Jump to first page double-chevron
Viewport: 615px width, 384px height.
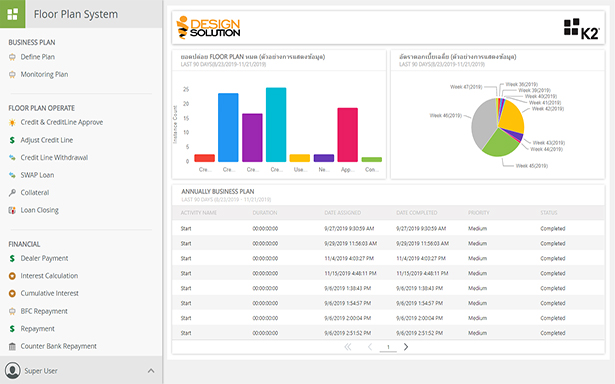348,347
